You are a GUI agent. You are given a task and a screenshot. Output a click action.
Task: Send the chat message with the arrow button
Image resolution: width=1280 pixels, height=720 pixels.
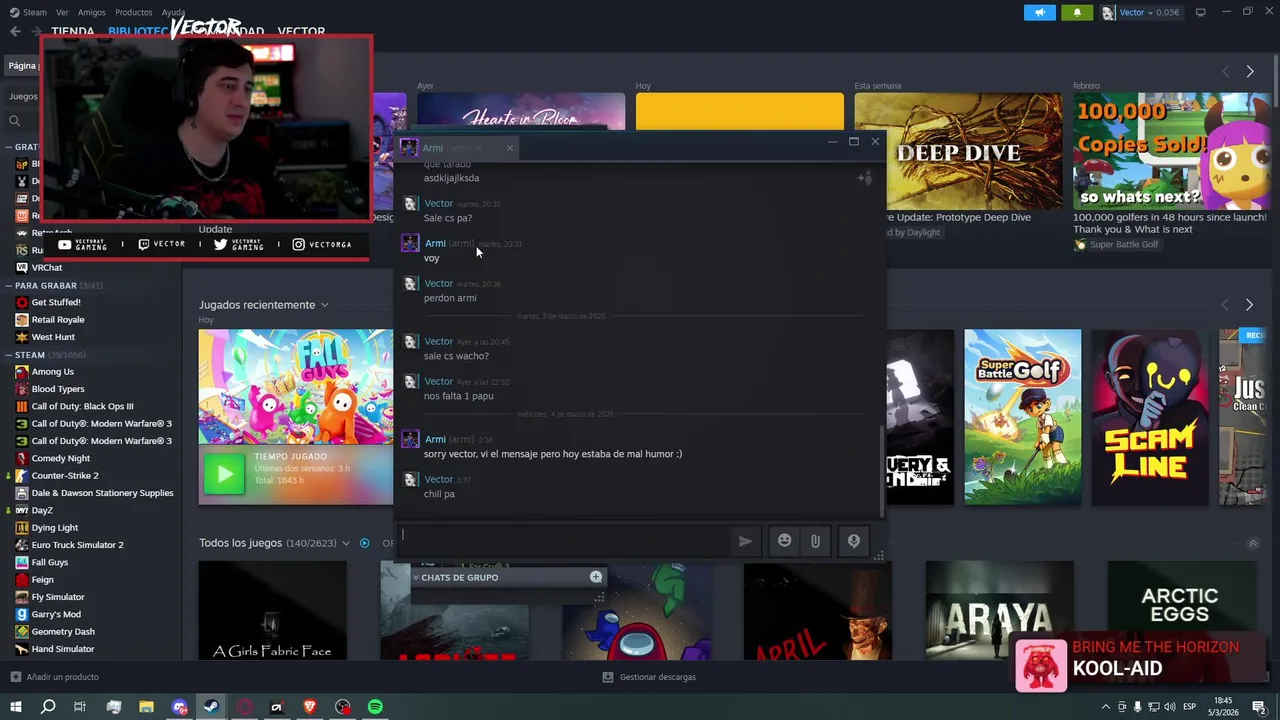745,541
